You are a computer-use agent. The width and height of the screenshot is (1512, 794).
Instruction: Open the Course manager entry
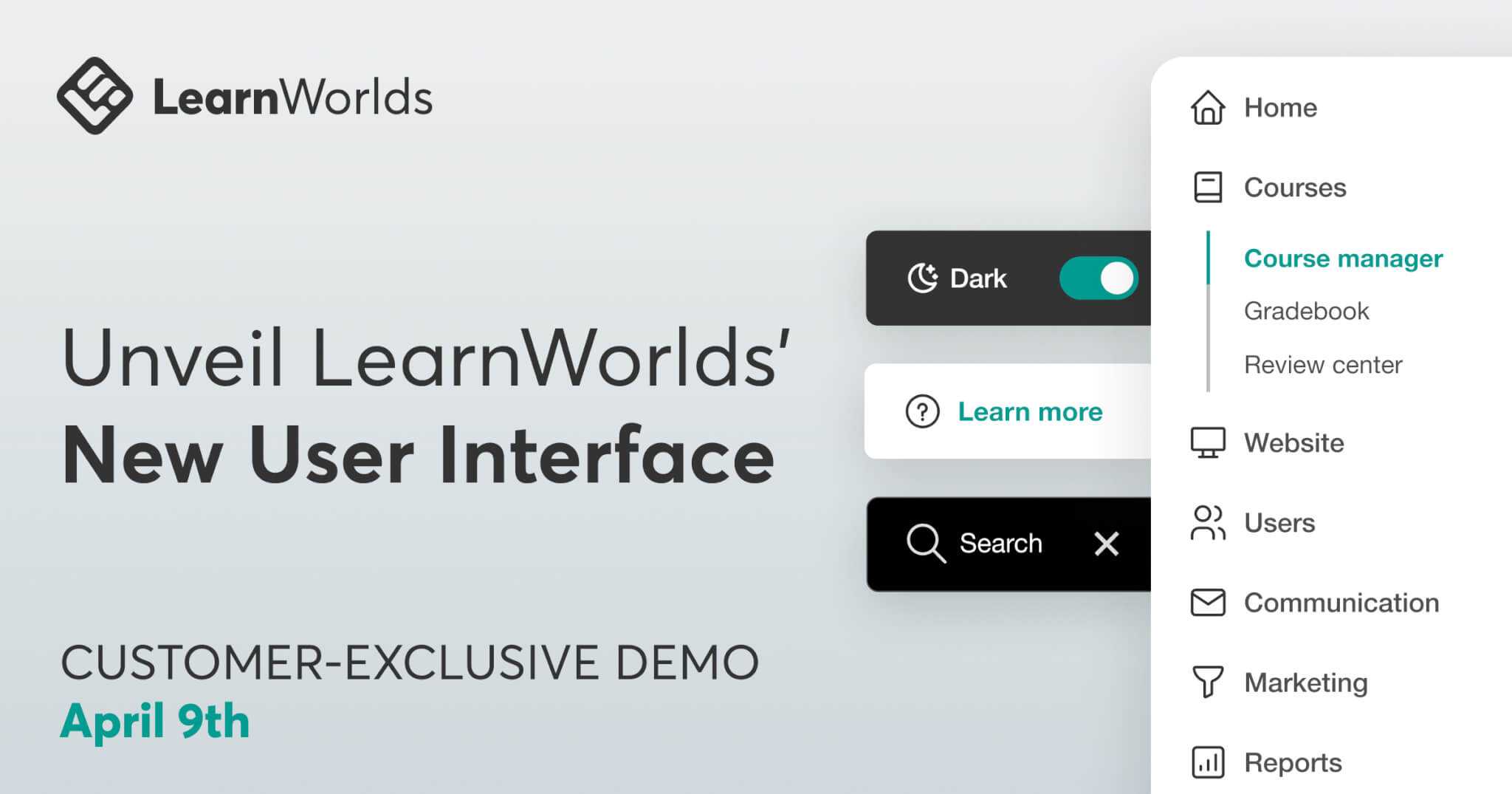(1342, 258)
